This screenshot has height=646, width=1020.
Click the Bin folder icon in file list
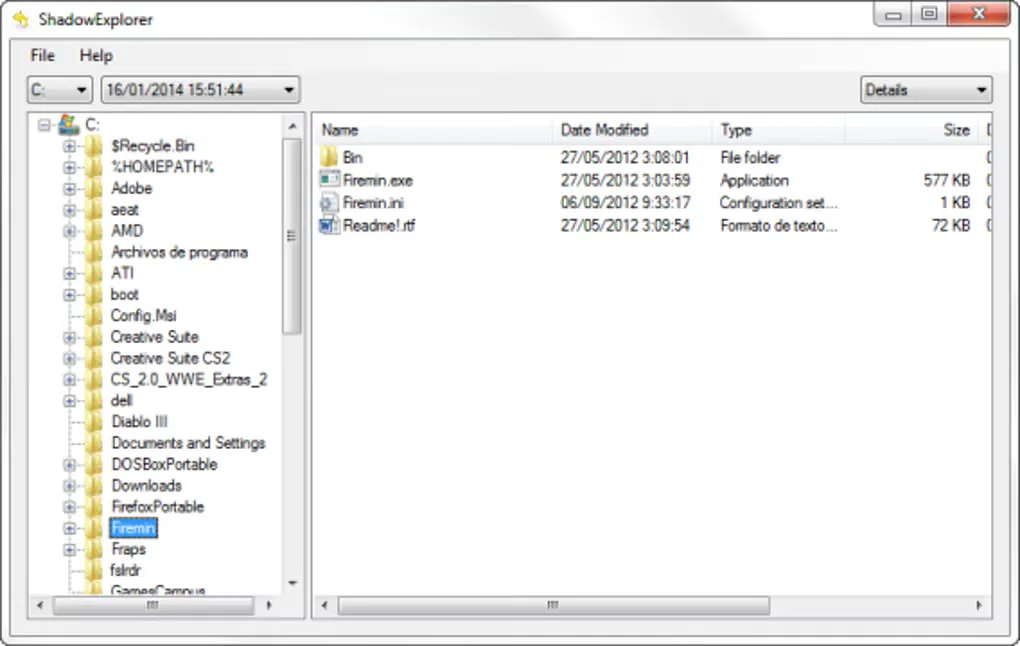[x=329, y=157]
